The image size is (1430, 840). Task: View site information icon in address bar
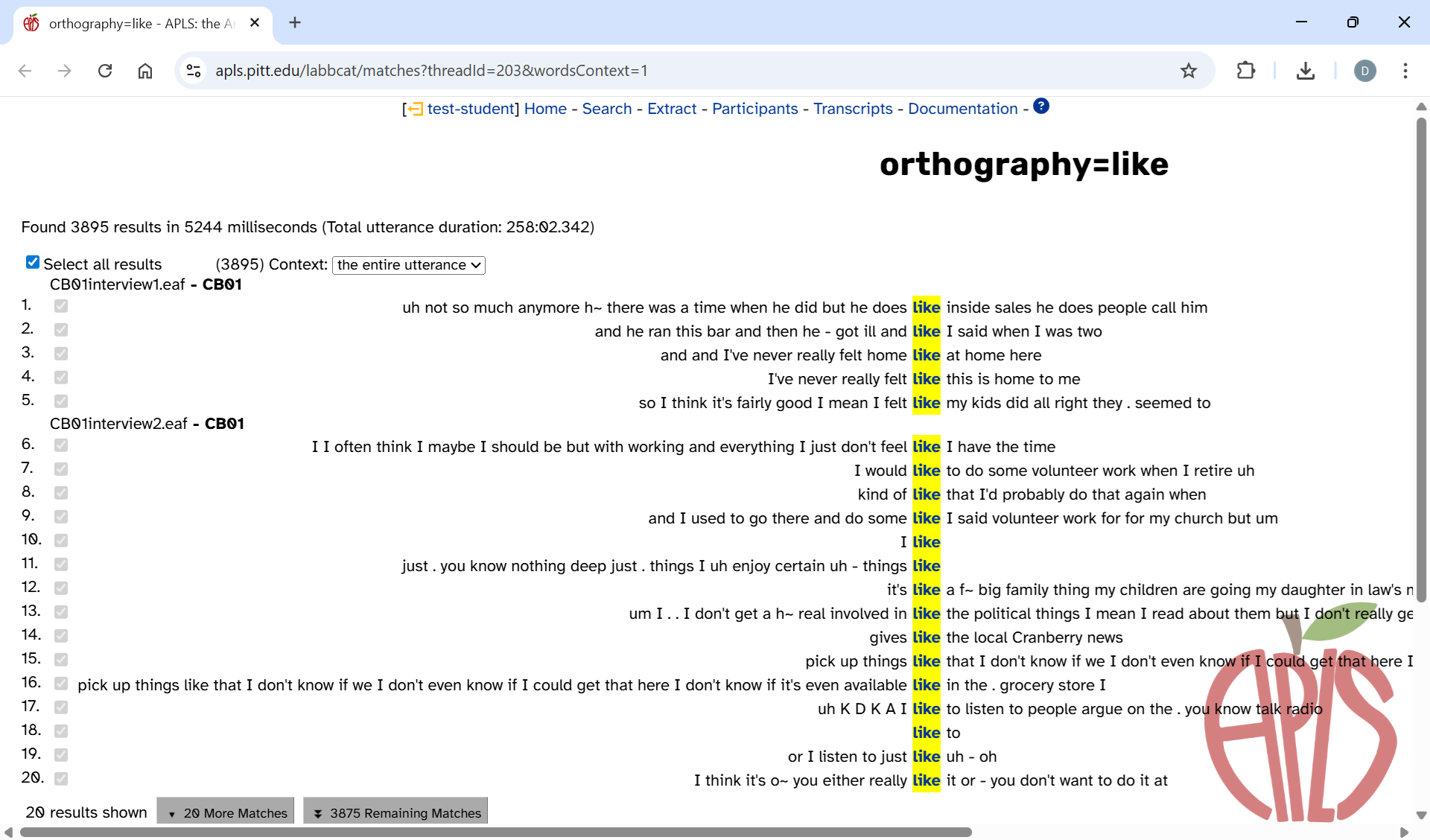tap(194, 71)
